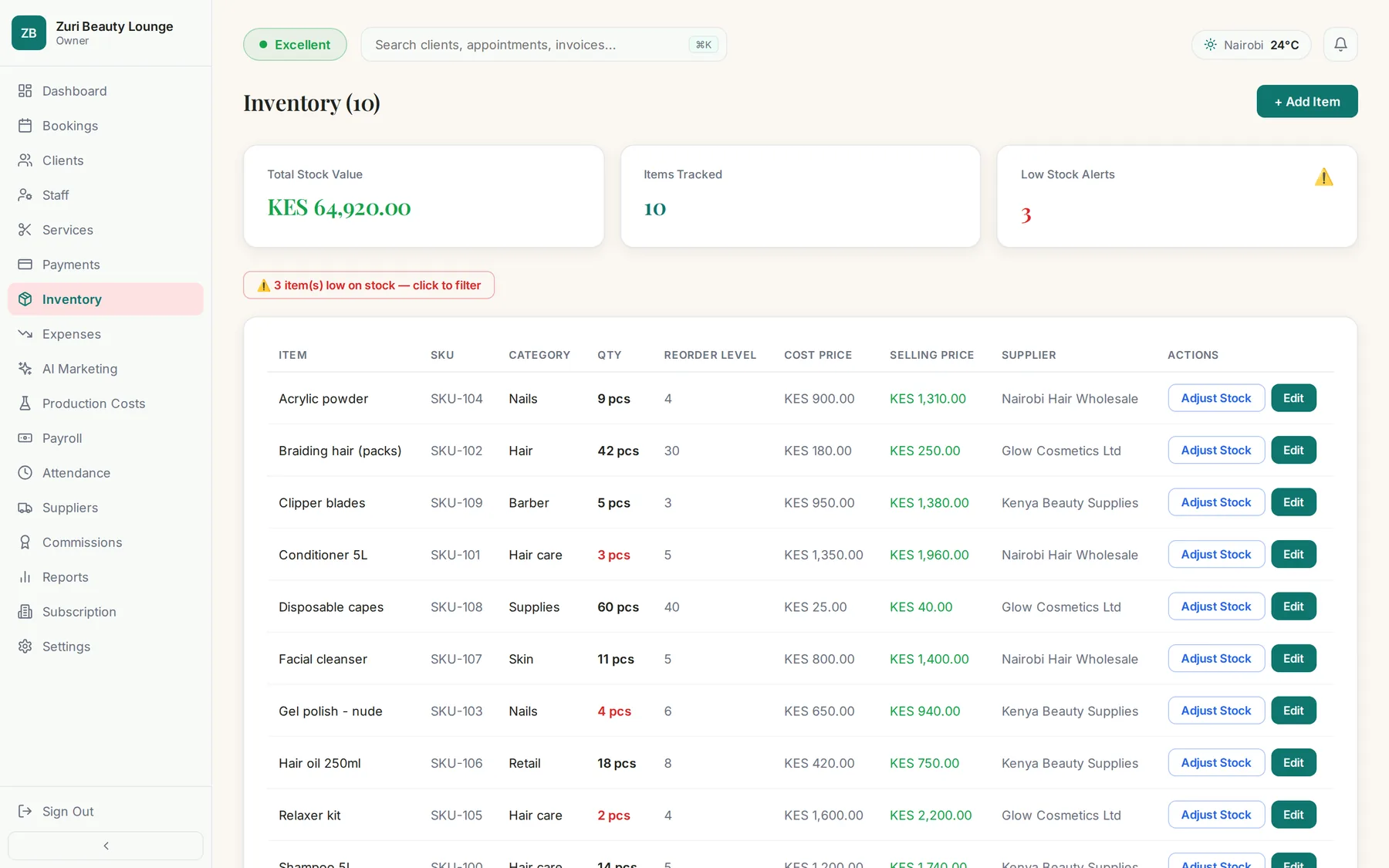Open the Staff menu item
The height and width of the screenshot is (868, 1389).
click(106, 195)
